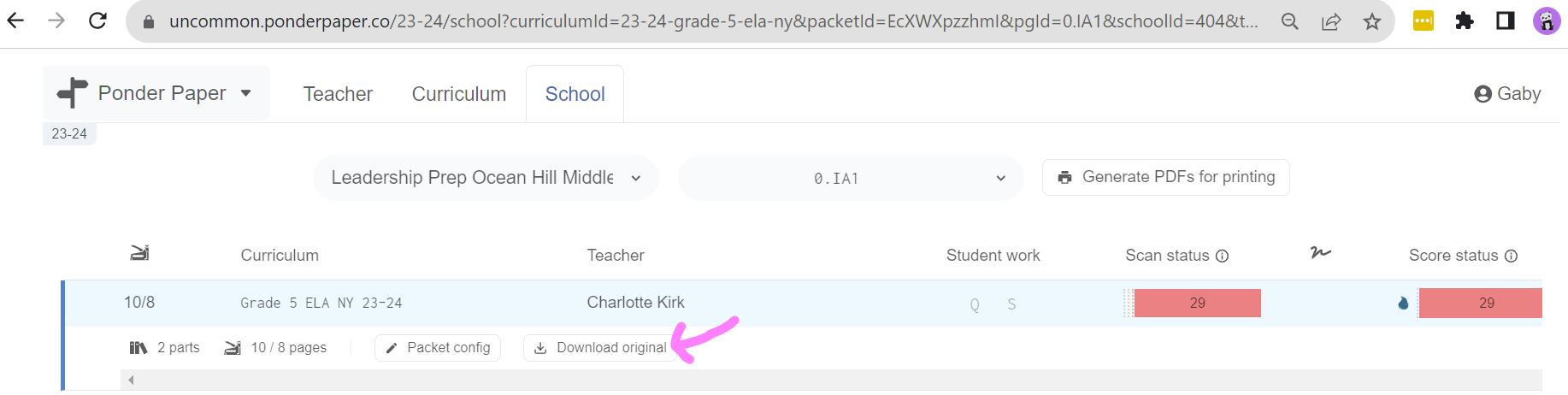The image size is (1568, 395).
Task: Click the scan status info icon
Action: tap(1223, 256)
